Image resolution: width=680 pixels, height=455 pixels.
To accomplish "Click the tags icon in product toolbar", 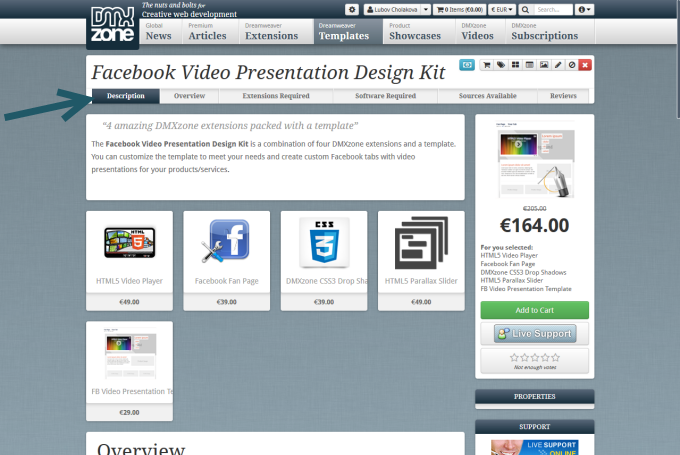I will point(501,65).
